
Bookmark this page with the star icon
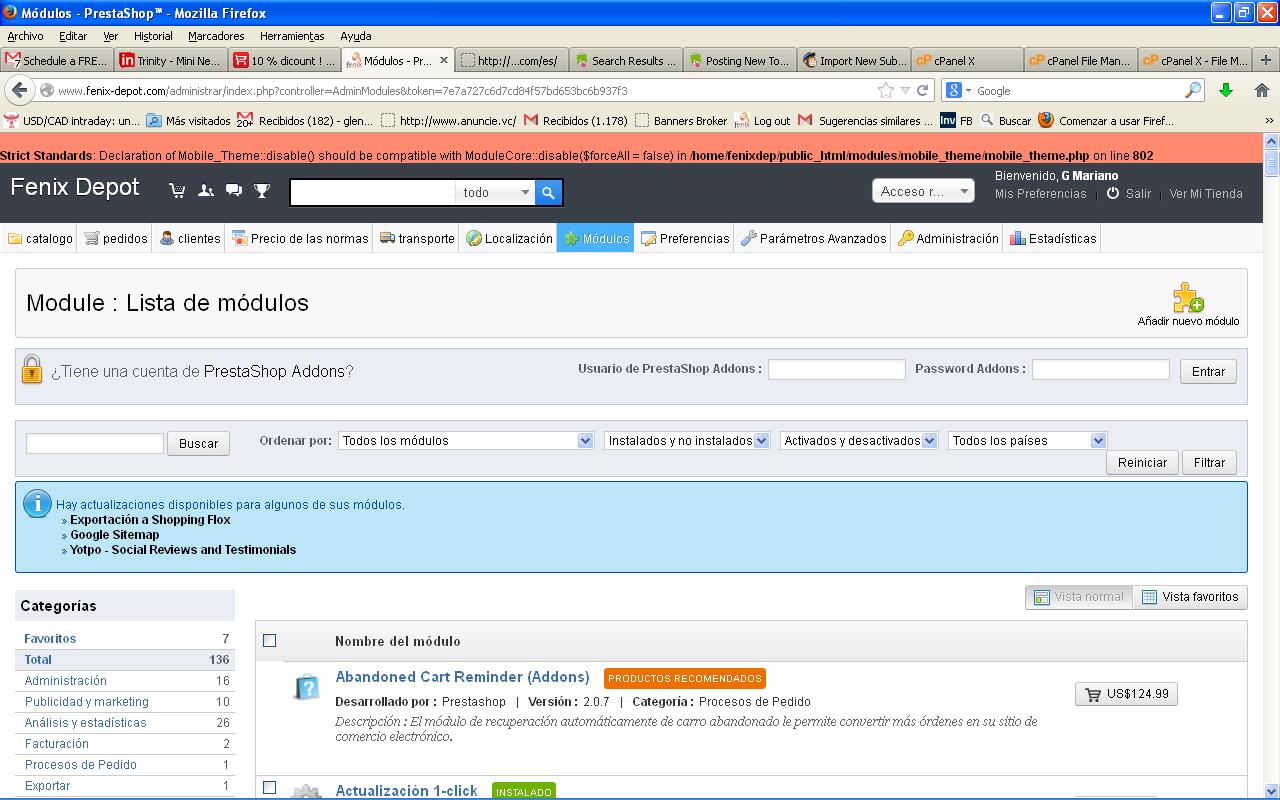click(x=886, y=90)
